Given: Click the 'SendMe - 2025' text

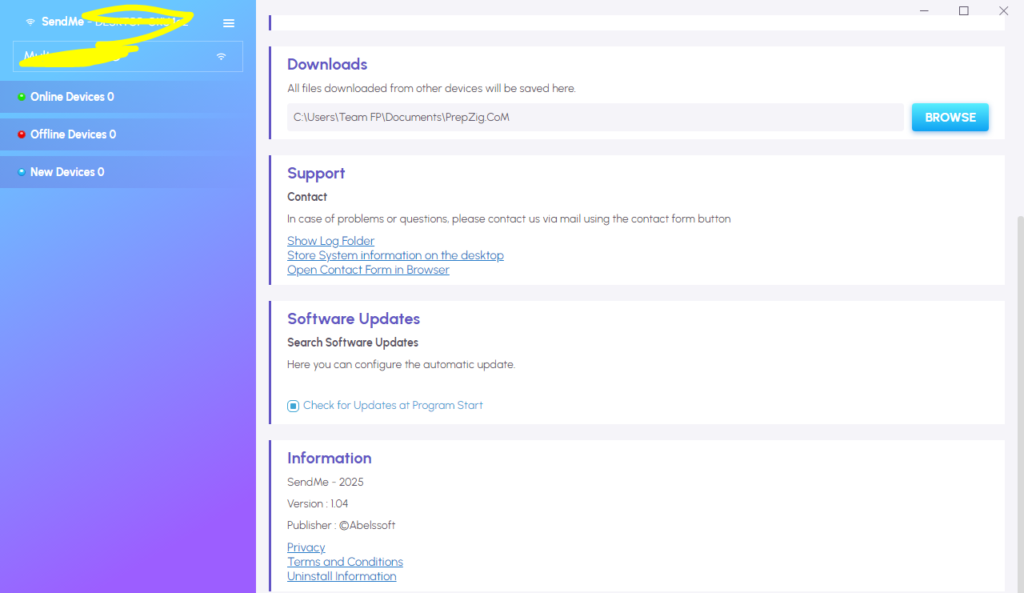Looking at the screenshot, I should coord(325,482).
